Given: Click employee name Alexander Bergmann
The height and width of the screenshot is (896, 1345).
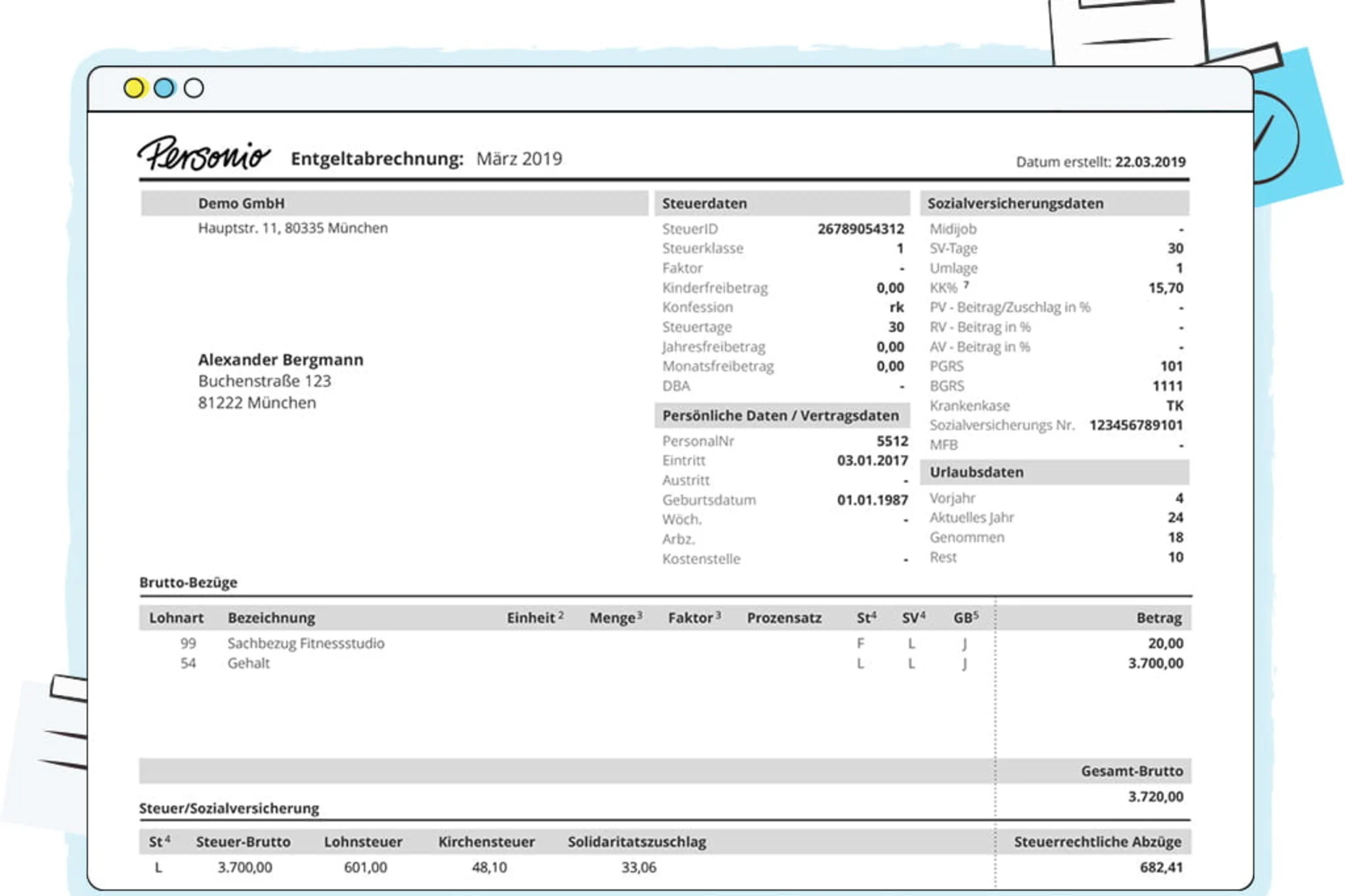Looking at the screenshot, I should click(x=281, y=359).
